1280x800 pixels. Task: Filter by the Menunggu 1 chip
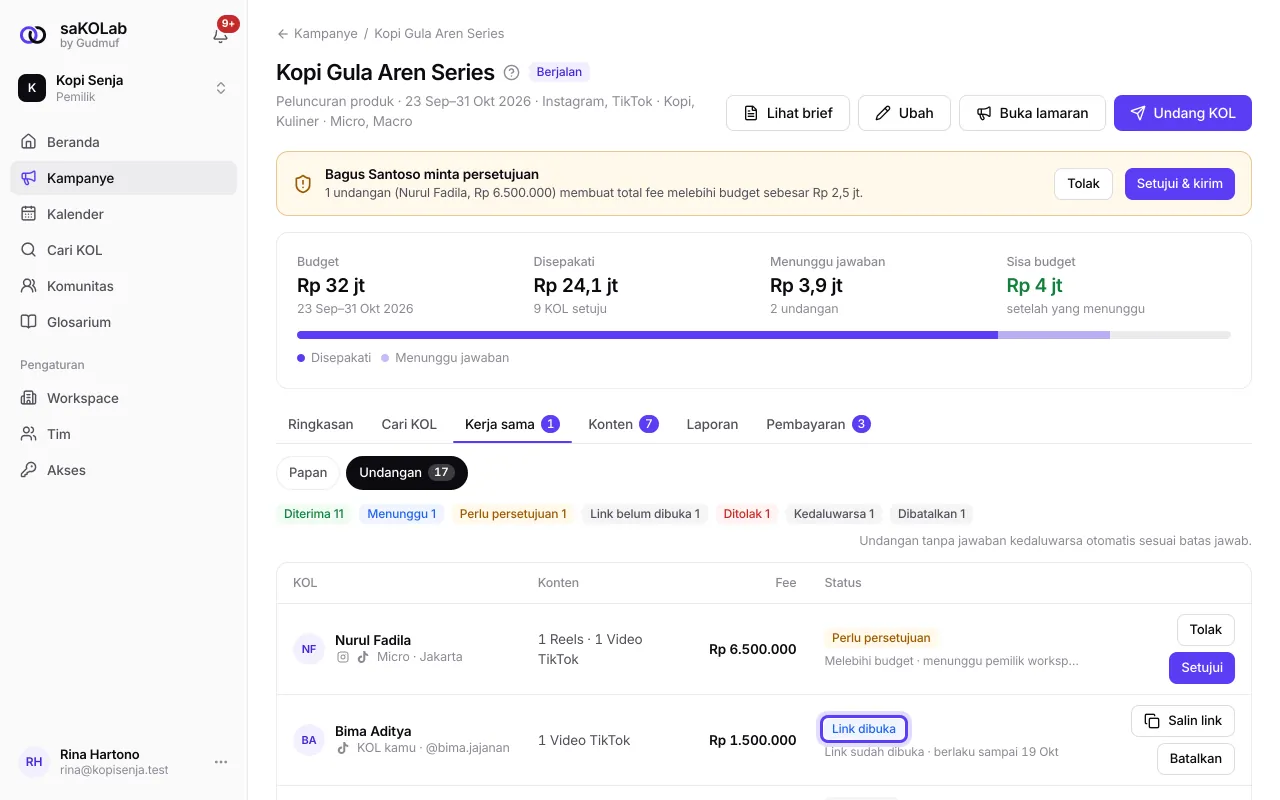click(402, 514)
